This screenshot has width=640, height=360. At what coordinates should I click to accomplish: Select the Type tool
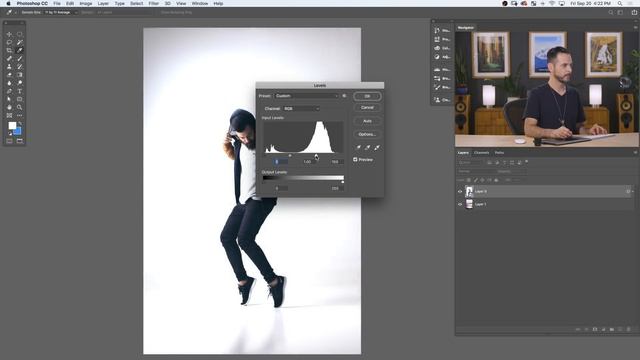[x=20, y=91]
